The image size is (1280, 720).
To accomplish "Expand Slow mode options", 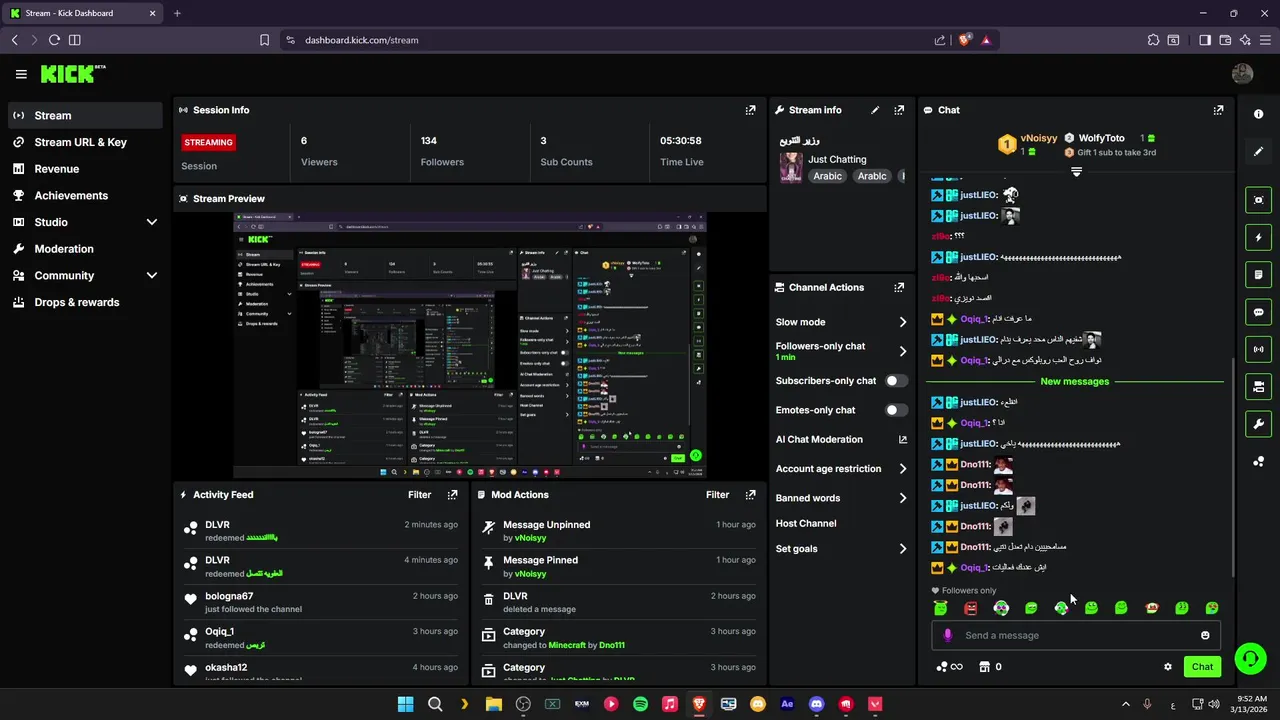I will (903, 322).
